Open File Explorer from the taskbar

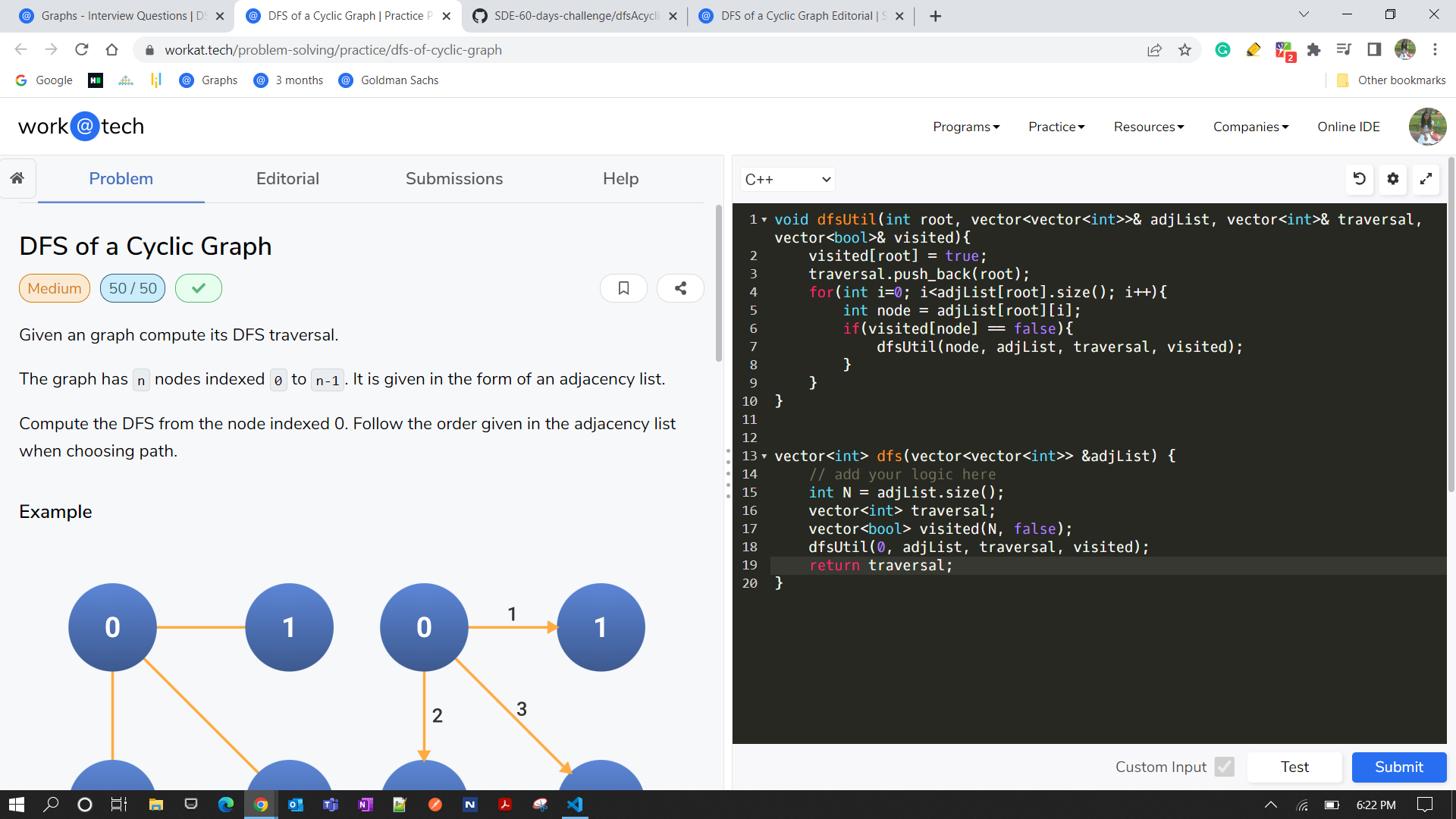click(156, 805)
